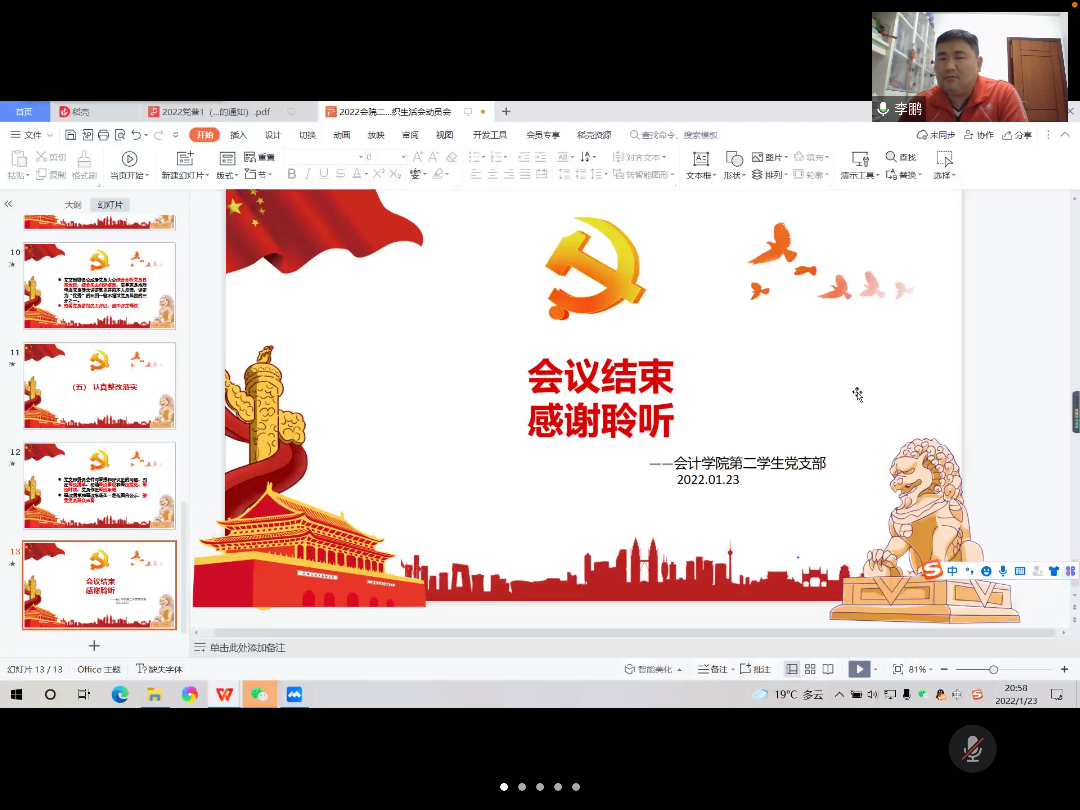
Task: Open the 放映 ribbon tab
Action: tap(375, 134)
